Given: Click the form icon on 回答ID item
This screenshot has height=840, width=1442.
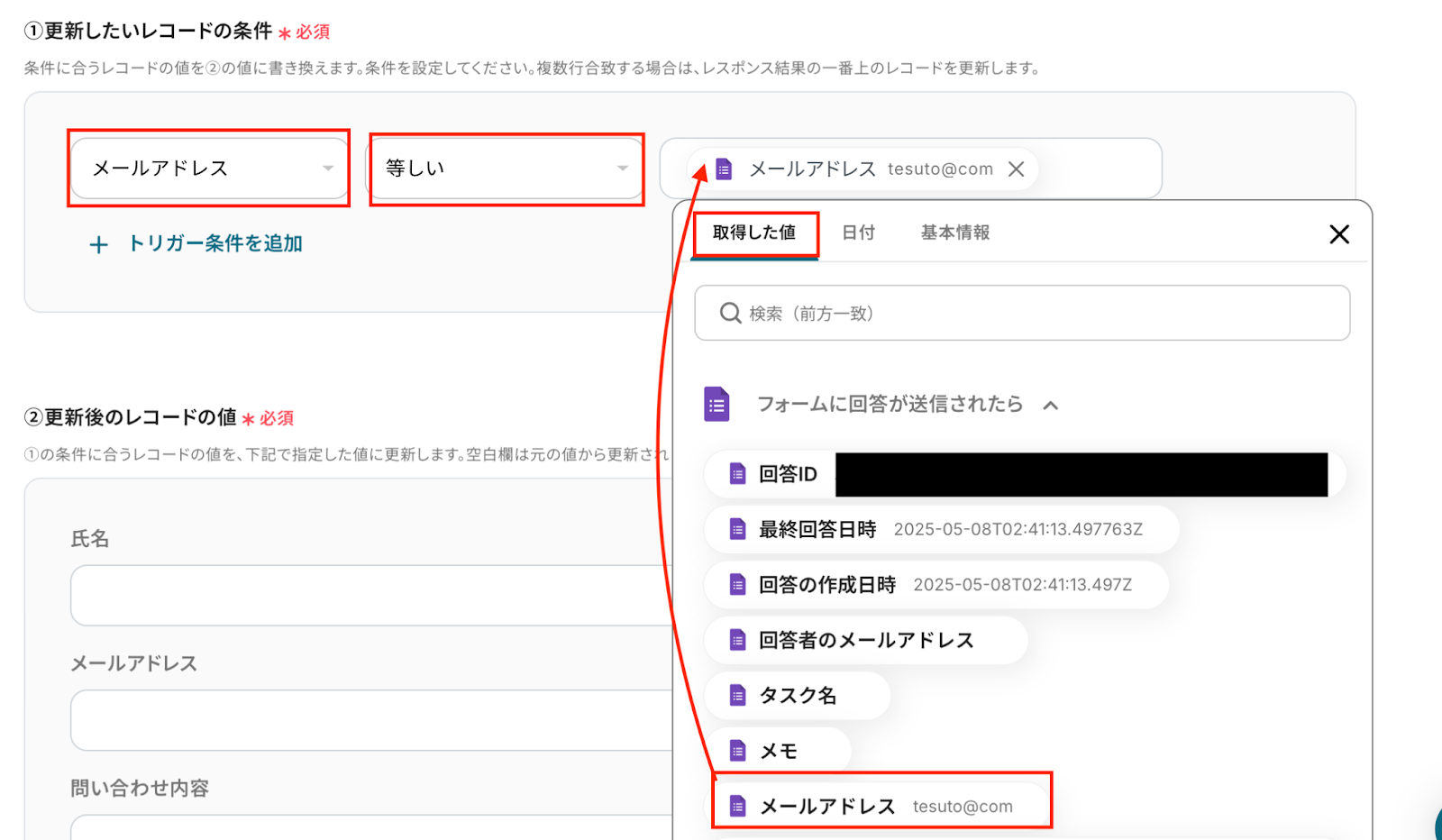Looking at the screenshot, I should click(x=737, y=474).
